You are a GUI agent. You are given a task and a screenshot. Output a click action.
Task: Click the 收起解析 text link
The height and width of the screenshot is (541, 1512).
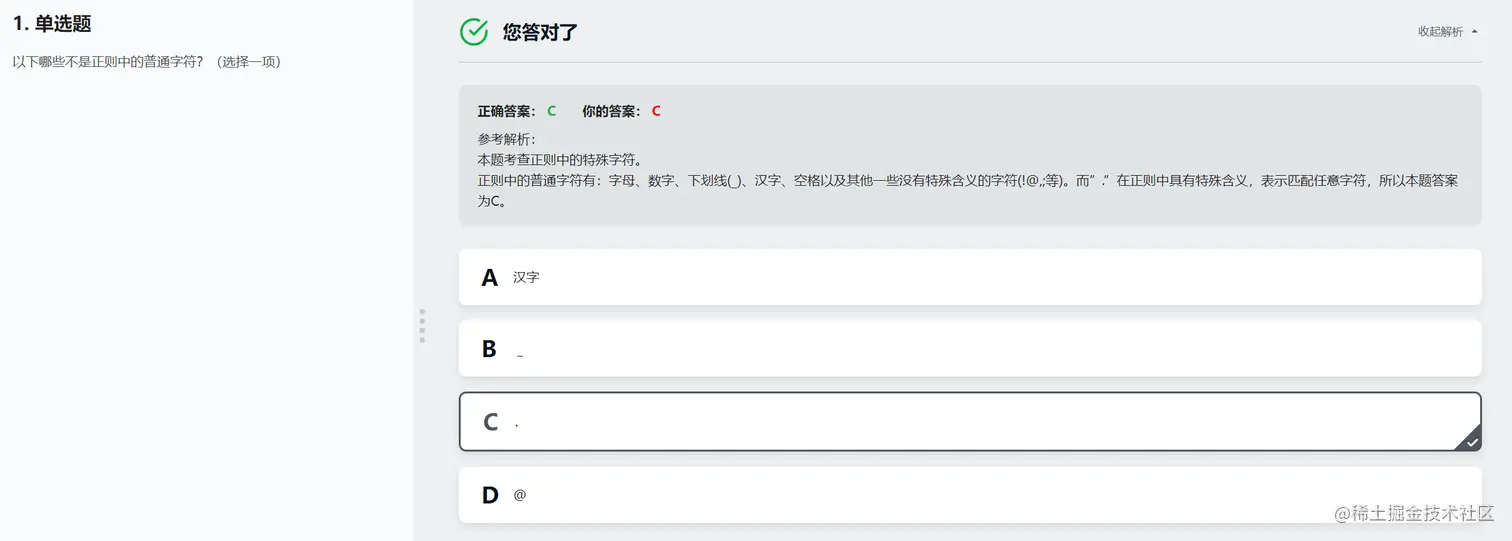pos(1440,32)
